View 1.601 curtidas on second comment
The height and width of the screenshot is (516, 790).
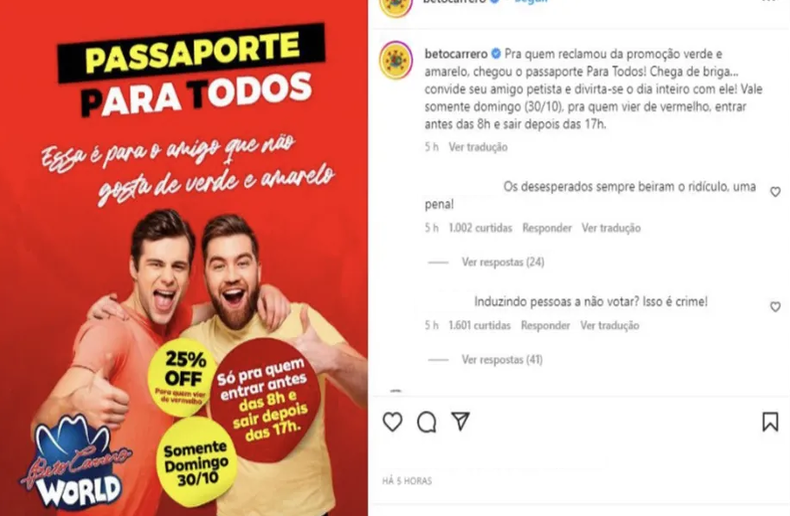tap(480, 326)
